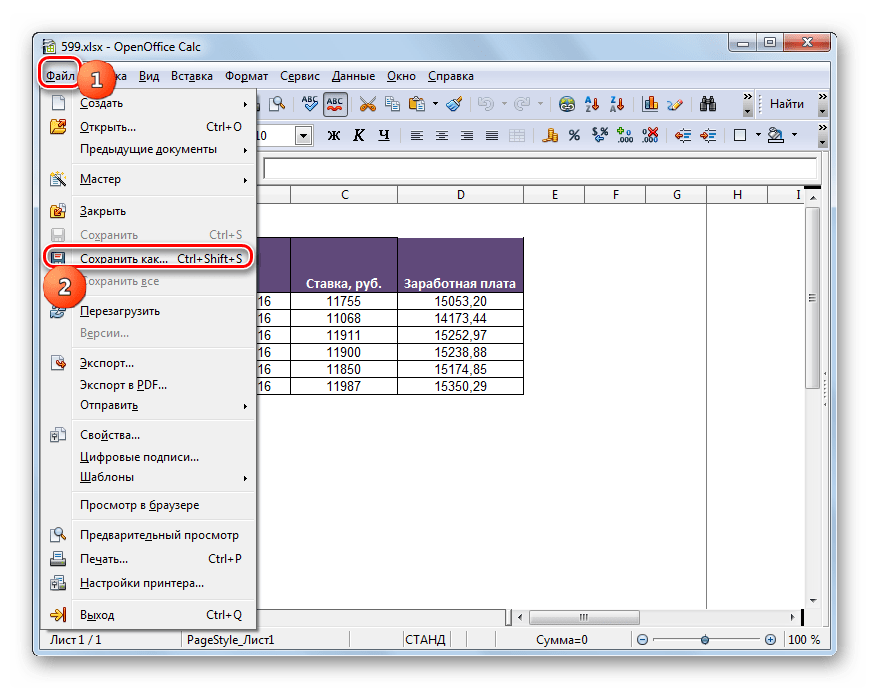870x689 pixels.
Task: Click zoom out minus button
Action: [642, 640]
